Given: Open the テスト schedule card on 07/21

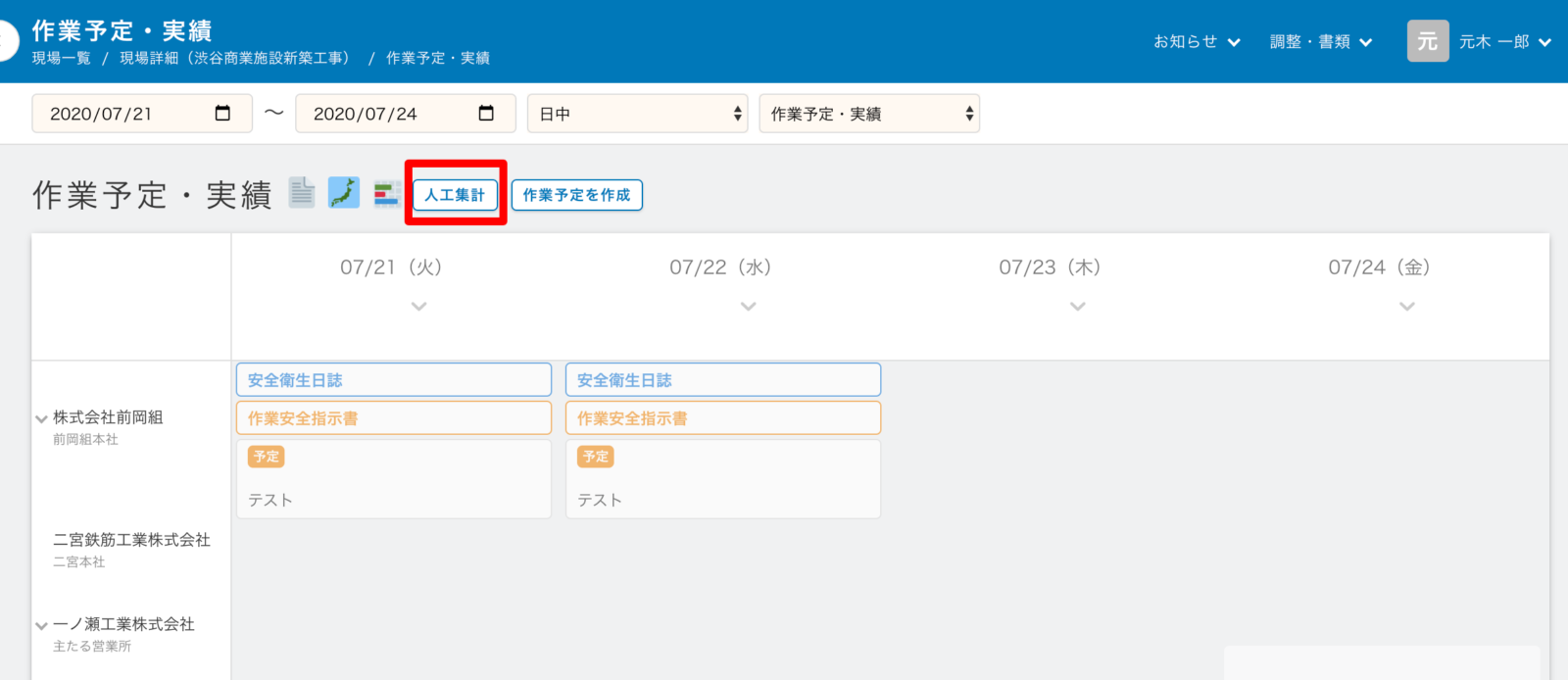Looking at the screenshot, I should point(394,479).
